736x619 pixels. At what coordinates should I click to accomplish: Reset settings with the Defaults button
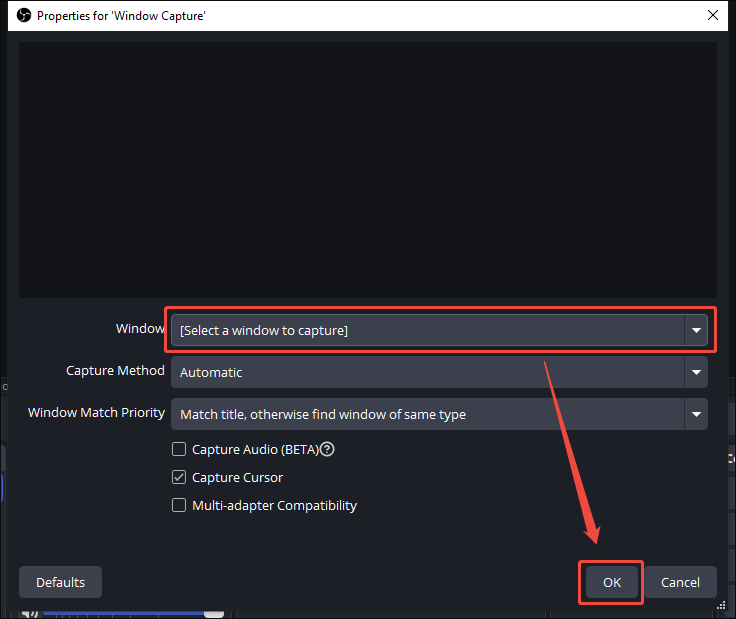point(61,582)
